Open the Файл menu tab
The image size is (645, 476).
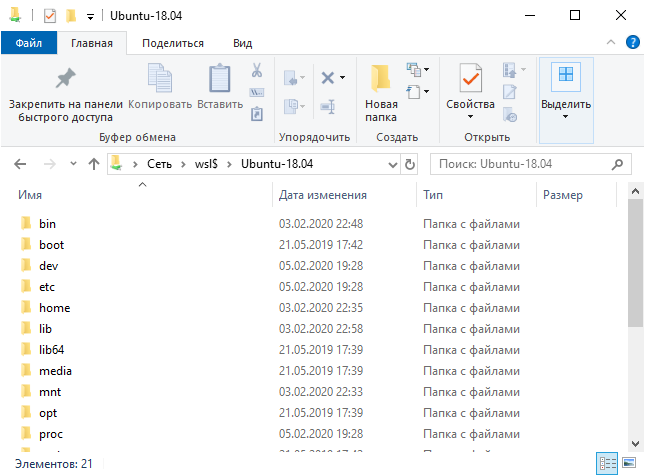pos(29,43)
